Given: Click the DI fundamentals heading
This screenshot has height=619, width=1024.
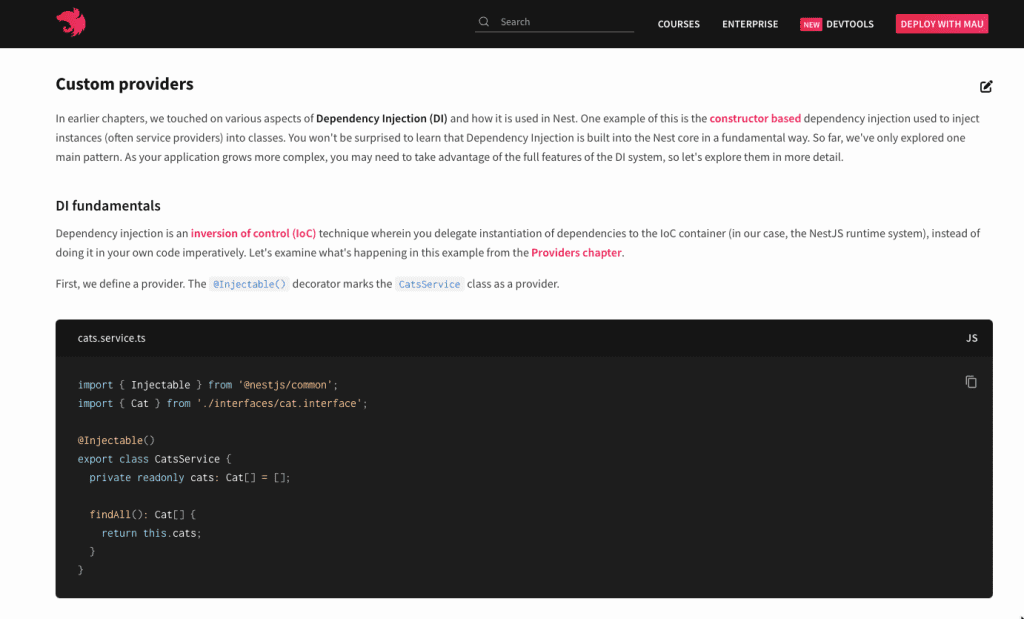Looking at the screenshot, I should pos(108,206).
